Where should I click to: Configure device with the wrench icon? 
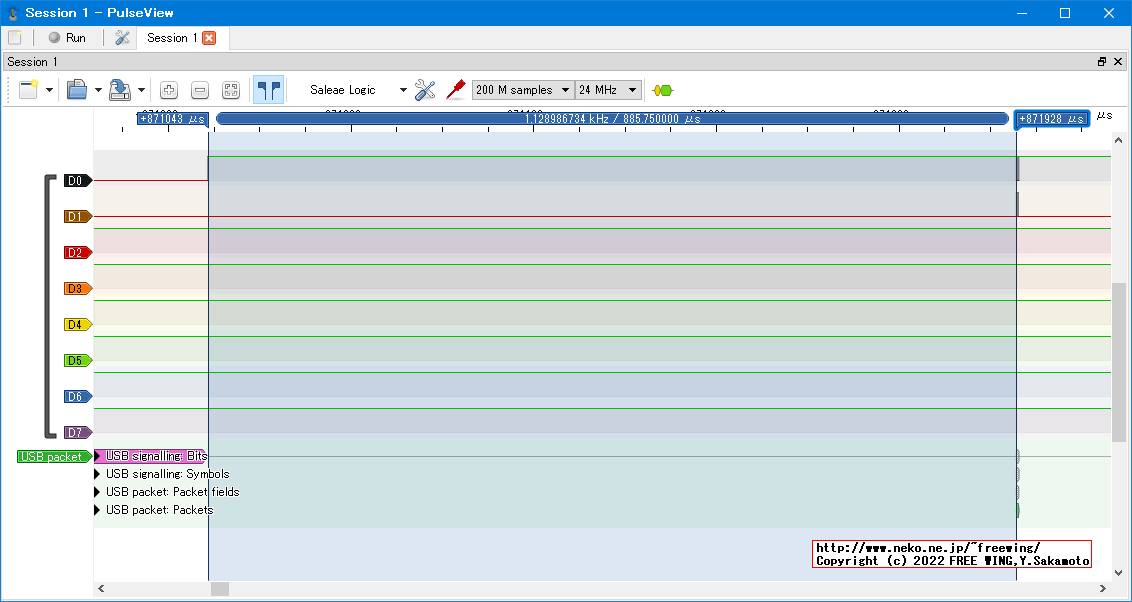point(425,90)
